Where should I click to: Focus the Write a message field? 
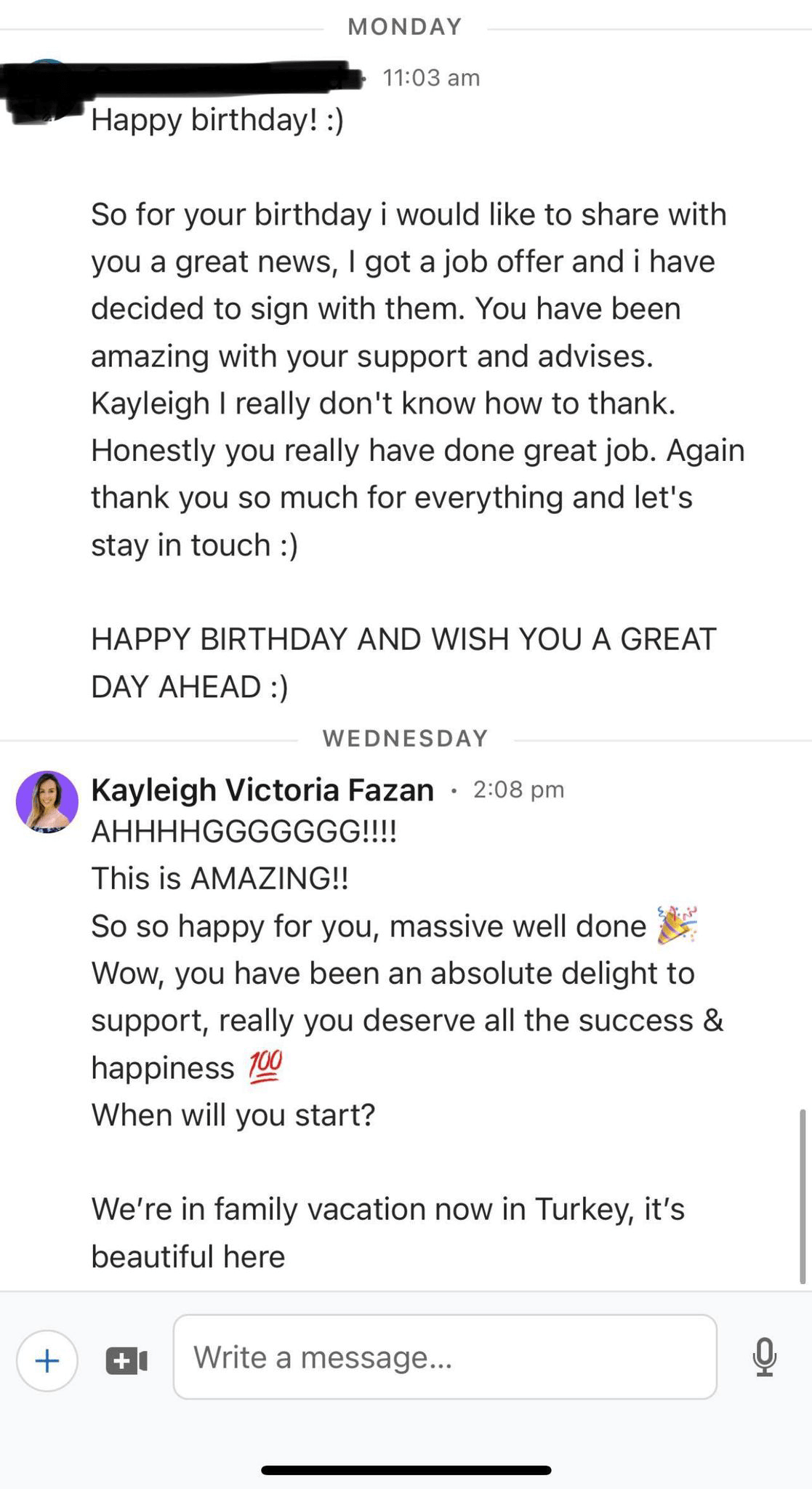click(x=444, y=1357)
